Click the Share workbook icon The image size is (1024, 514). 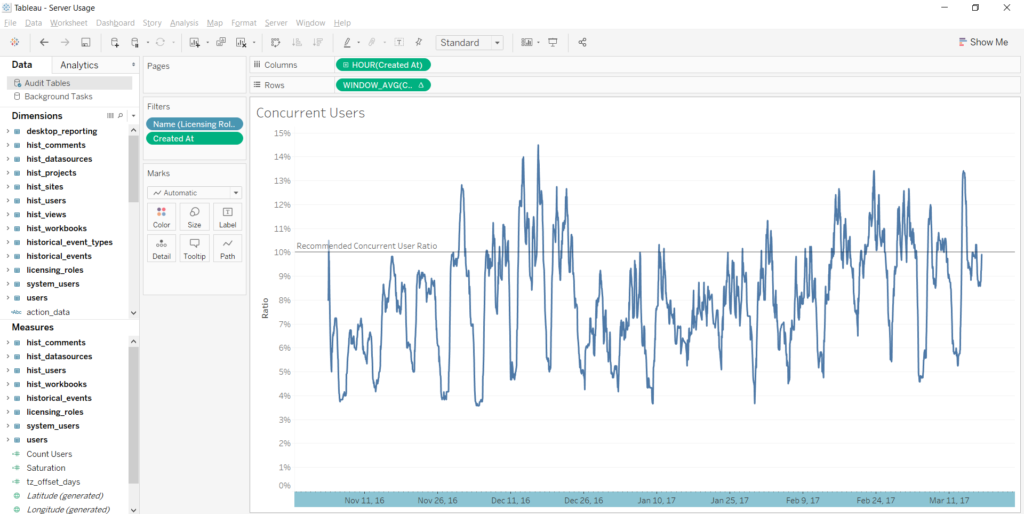pyautogui.click(x=583, y=43)
